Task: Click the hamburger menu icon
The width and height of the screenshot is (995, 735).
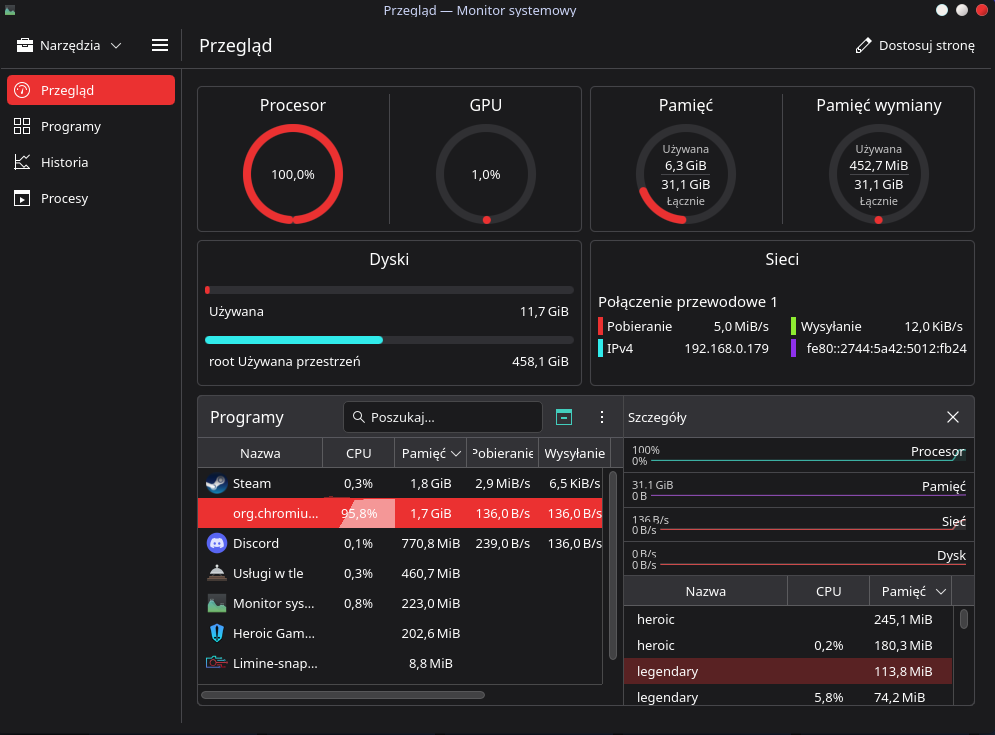Action: point(160,46)
